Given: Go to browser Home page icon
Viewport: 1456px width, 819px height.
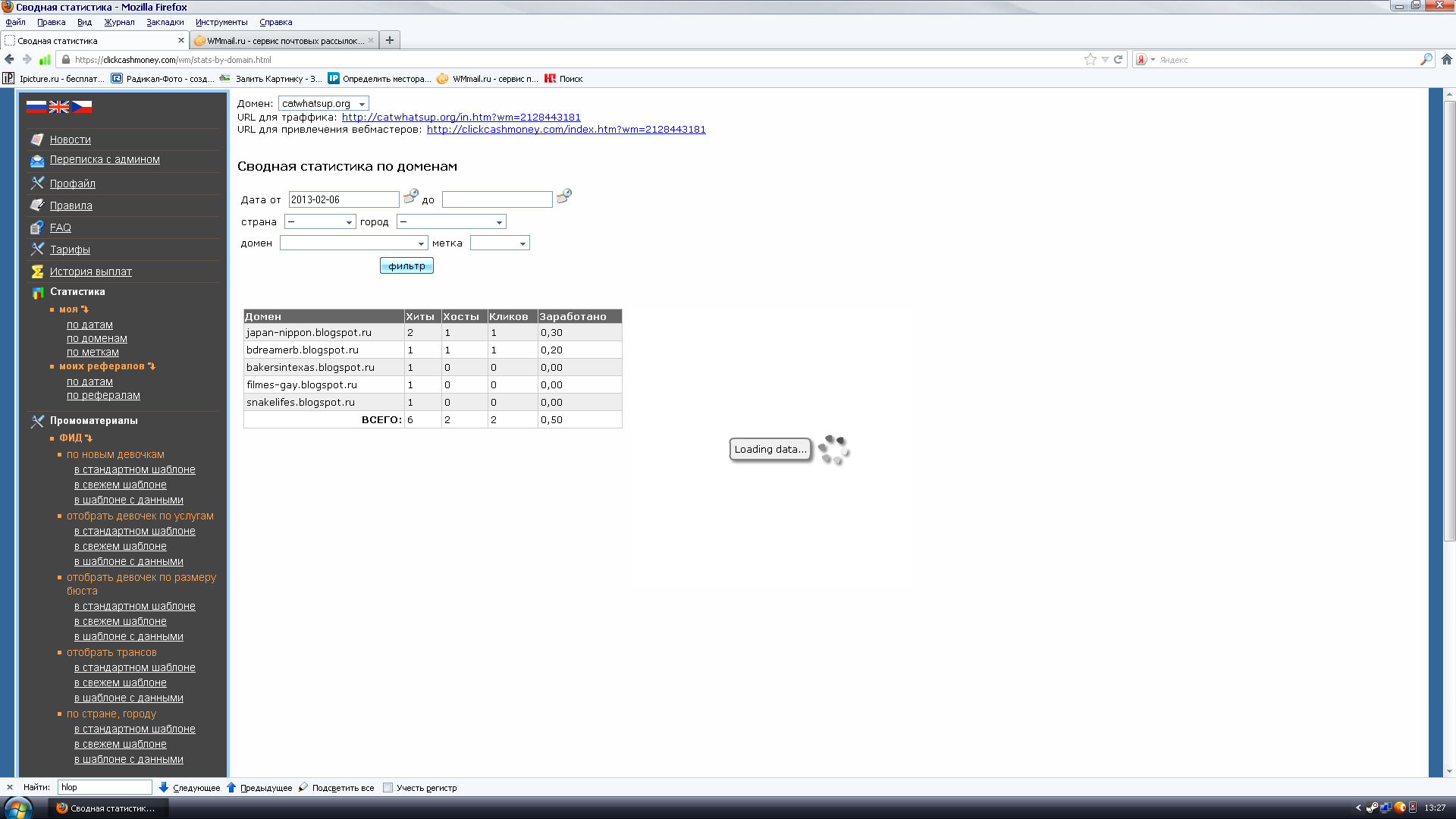Looking at the screenshot, I should pyautogui.click(x=1446, y=59).
